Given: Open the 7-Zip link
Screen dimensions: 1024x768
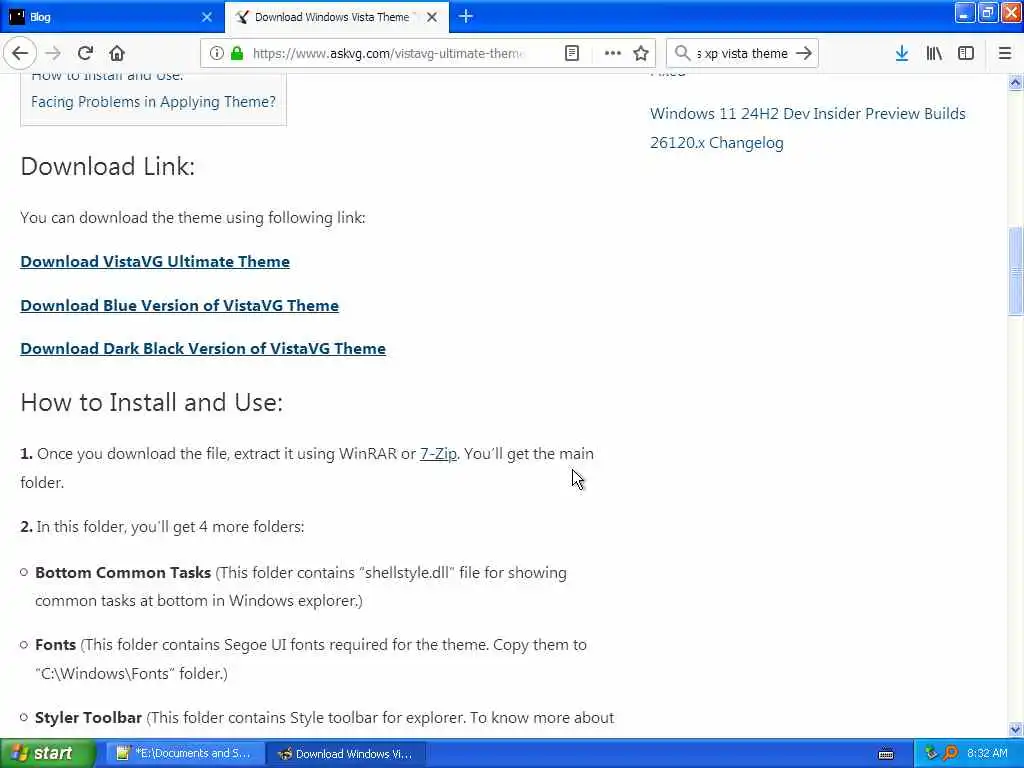Looking at the screenshot, I should pos(438,453).
